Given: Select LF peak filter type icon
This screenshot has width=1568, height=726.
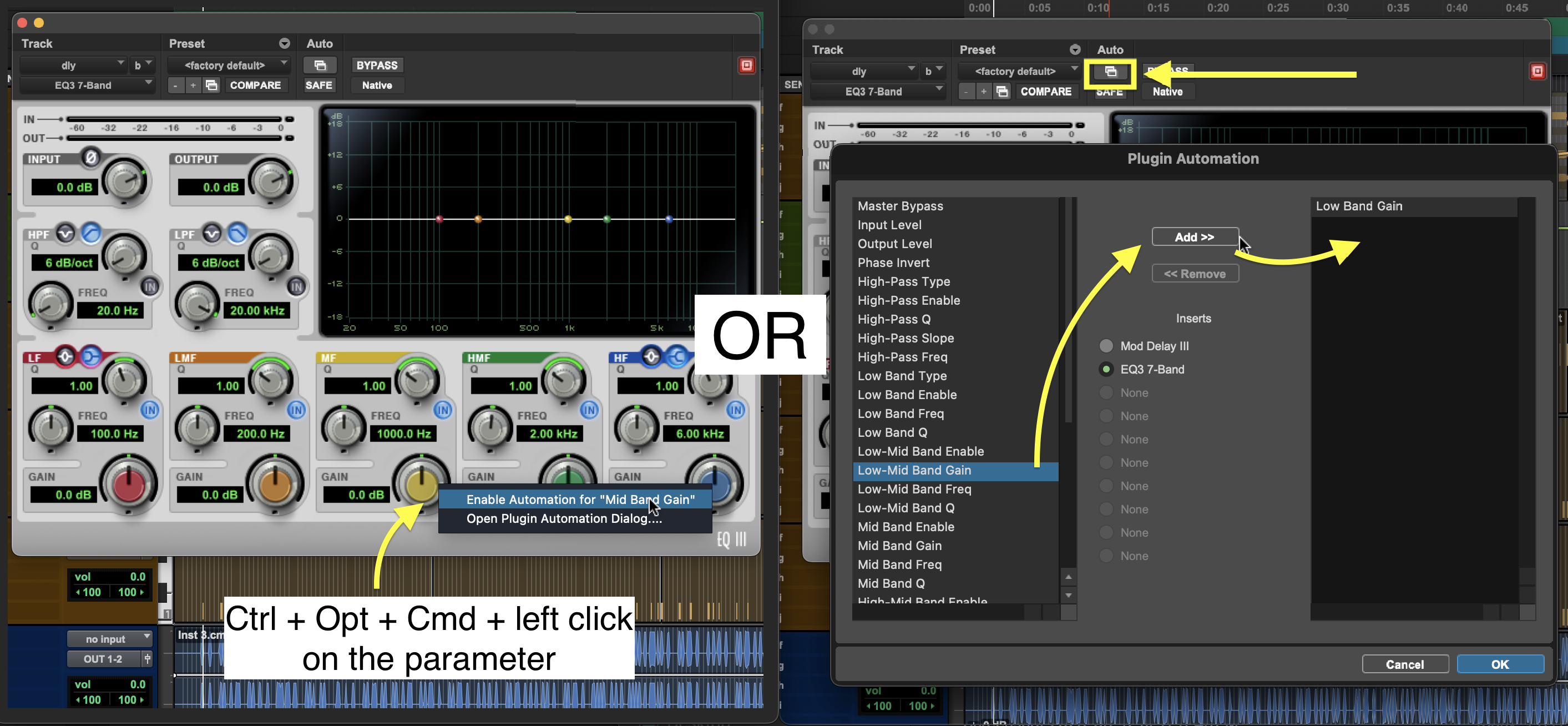Looking at the screenshot, I should pos(65,356).
